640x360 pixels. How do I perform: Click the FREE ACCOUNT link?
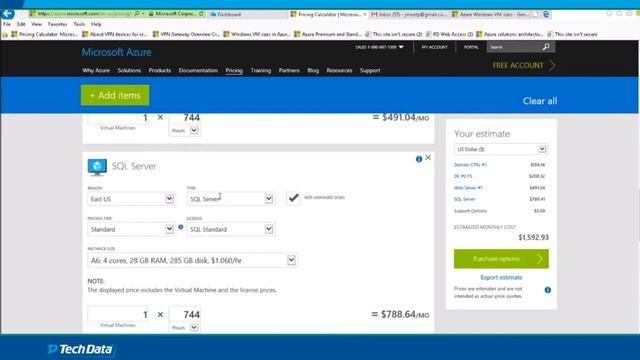click(518, 65)
